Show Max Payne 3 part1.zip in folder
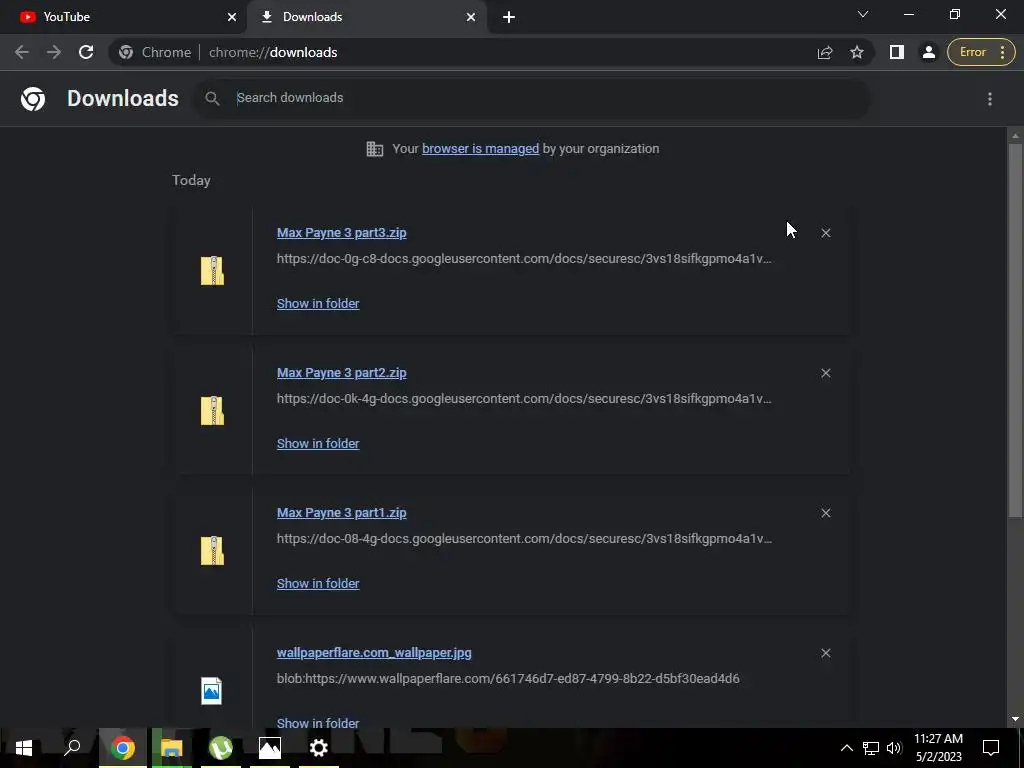 (318, 584)
